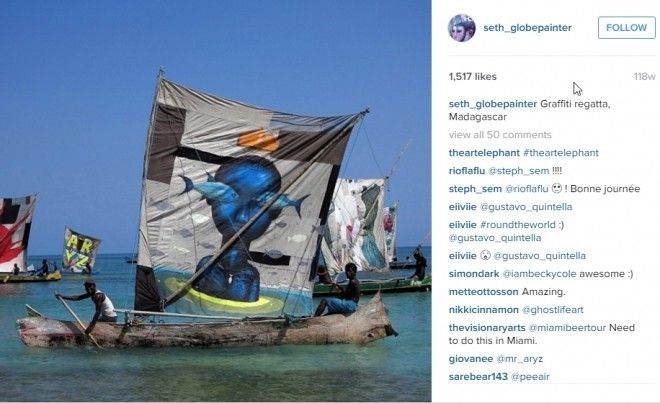Open rioflaflu commenter profile
Screen dimensions: 660x403
467,171
